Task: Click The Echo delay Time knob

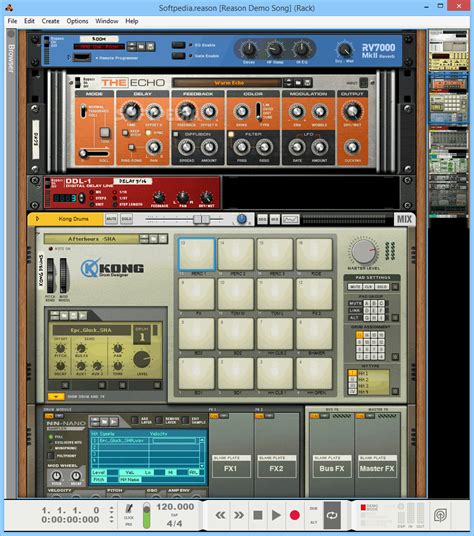Action: 131,111
